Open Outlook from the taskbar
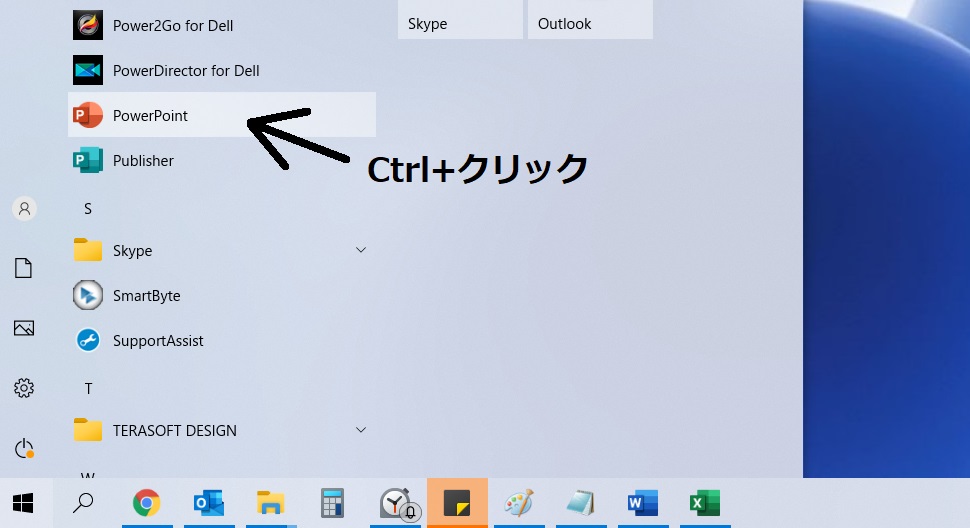 (x=209, y=503)
